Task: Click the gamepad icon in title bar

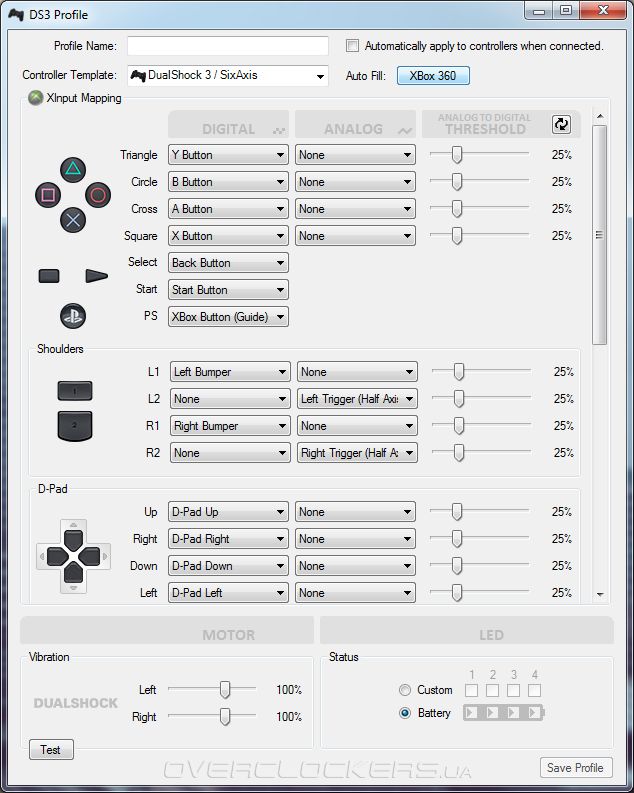Action: click(16, 15)
